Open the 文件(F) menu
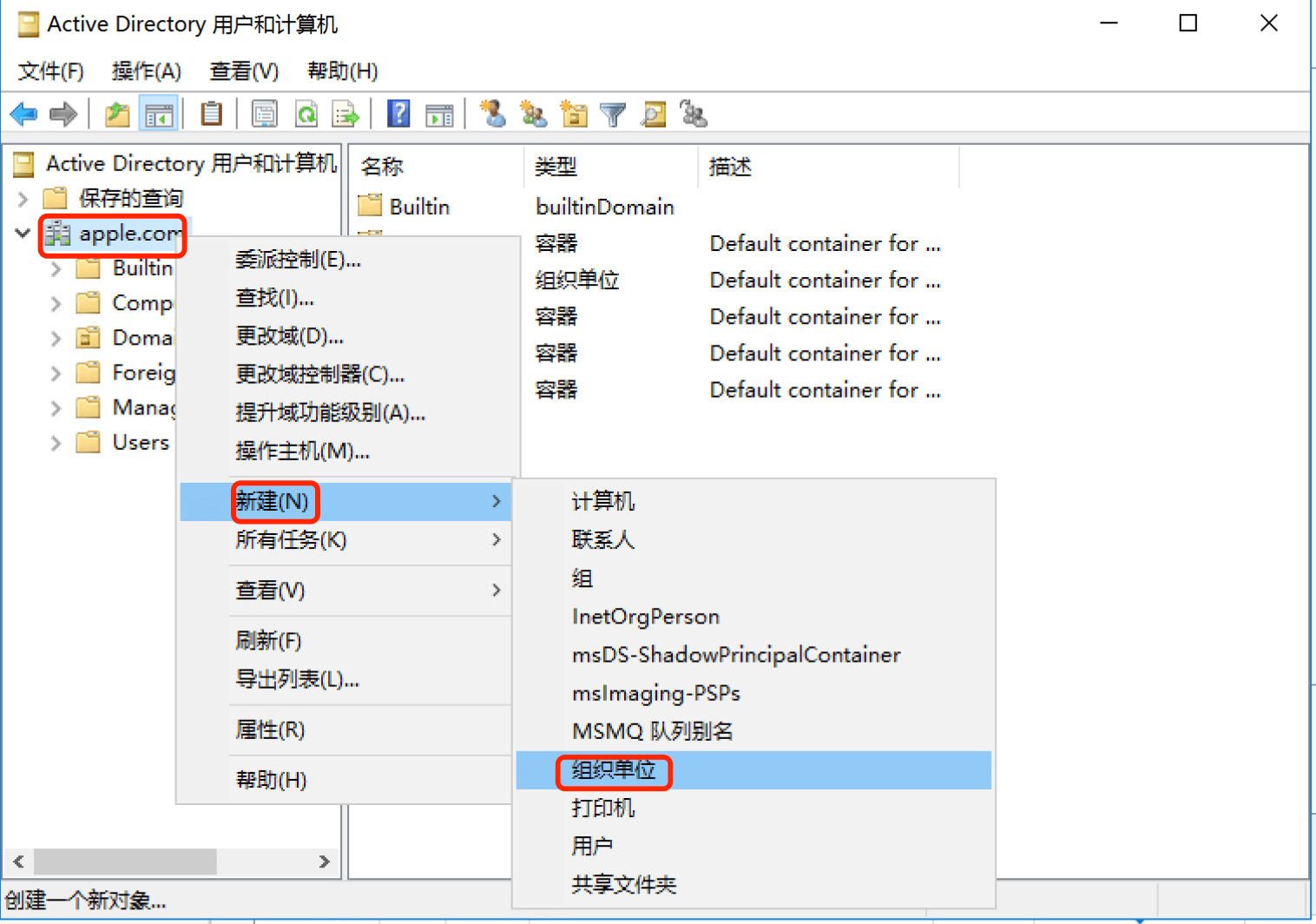 (x=51, y=71)
